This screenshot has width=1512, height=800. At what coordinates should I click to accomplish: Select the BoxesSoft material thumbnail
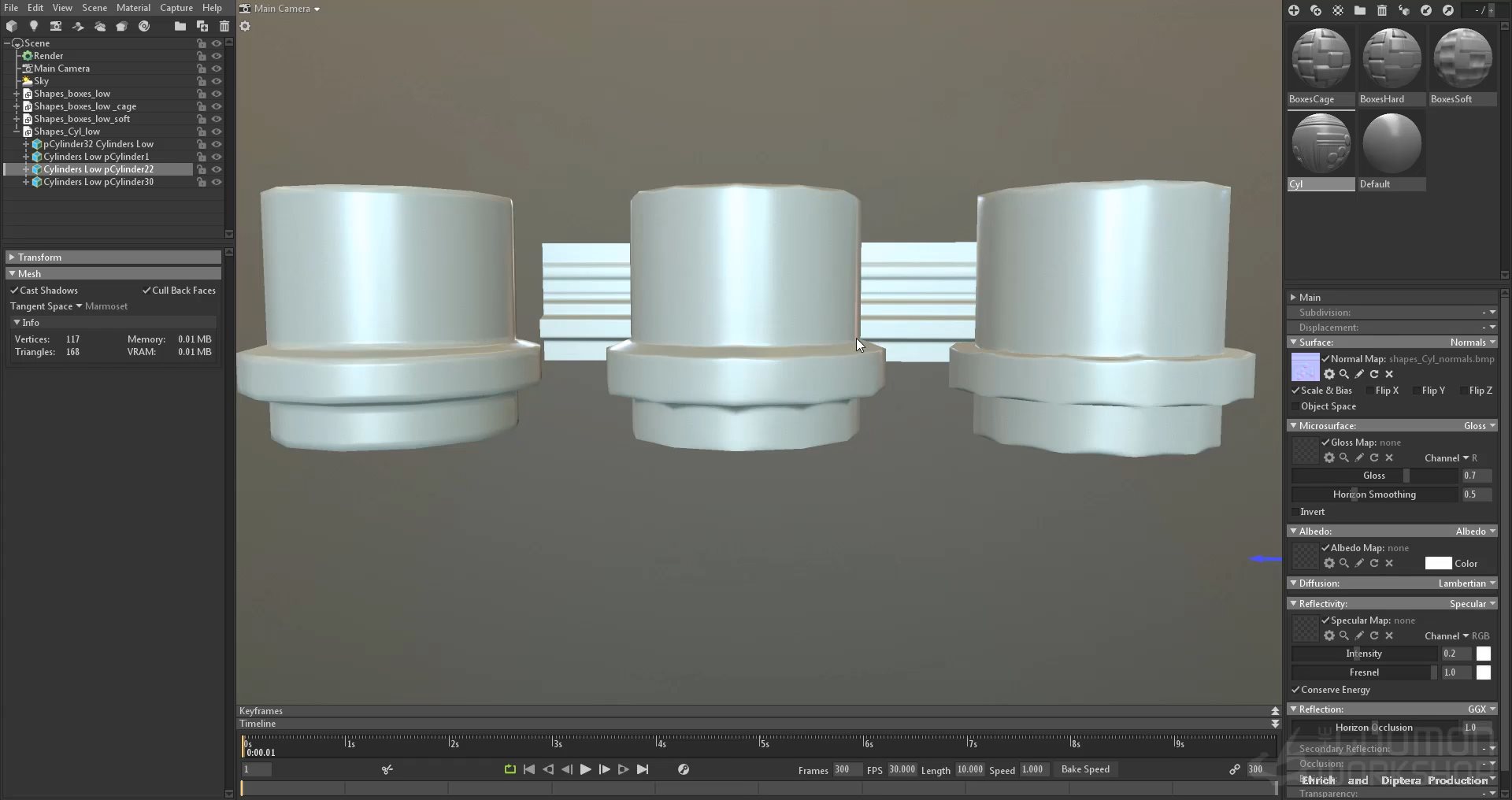[x=1462, y=59]
